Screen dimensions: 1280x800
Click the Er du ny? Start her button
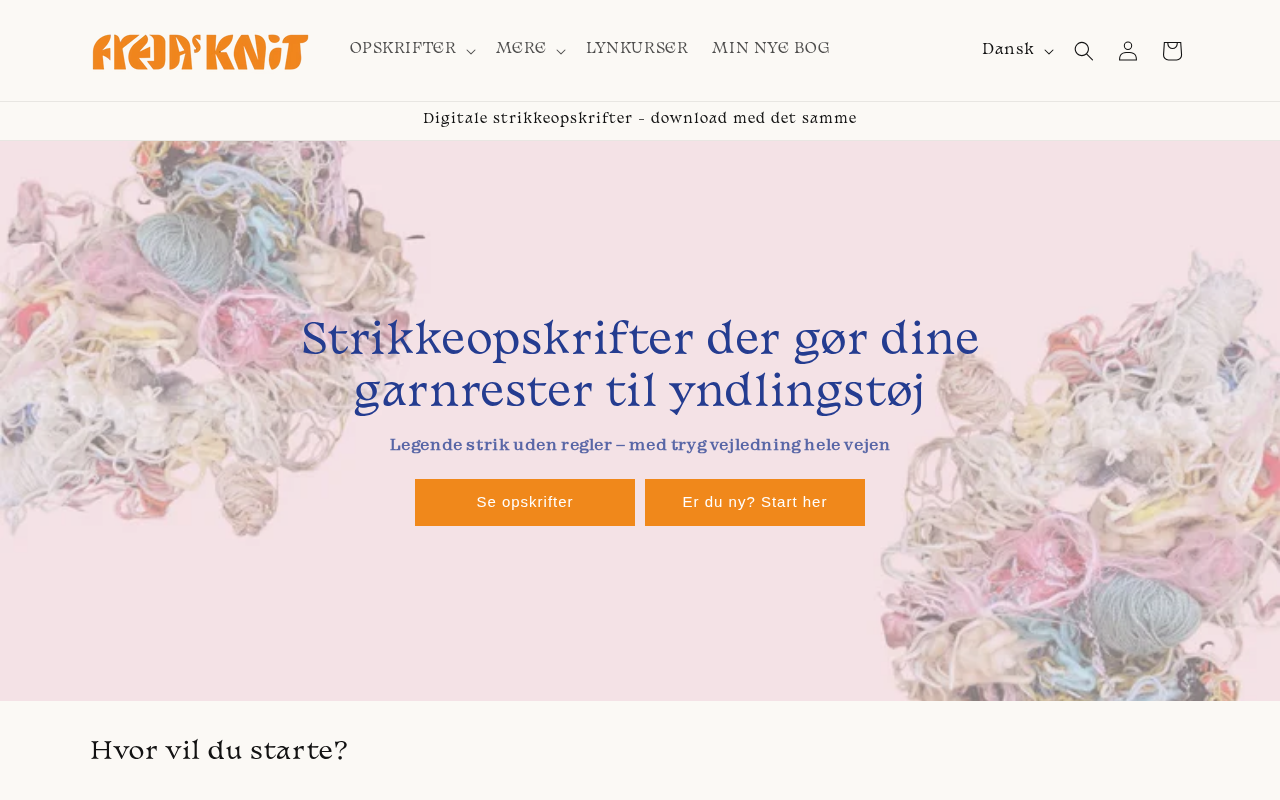[x=755, y=502]
